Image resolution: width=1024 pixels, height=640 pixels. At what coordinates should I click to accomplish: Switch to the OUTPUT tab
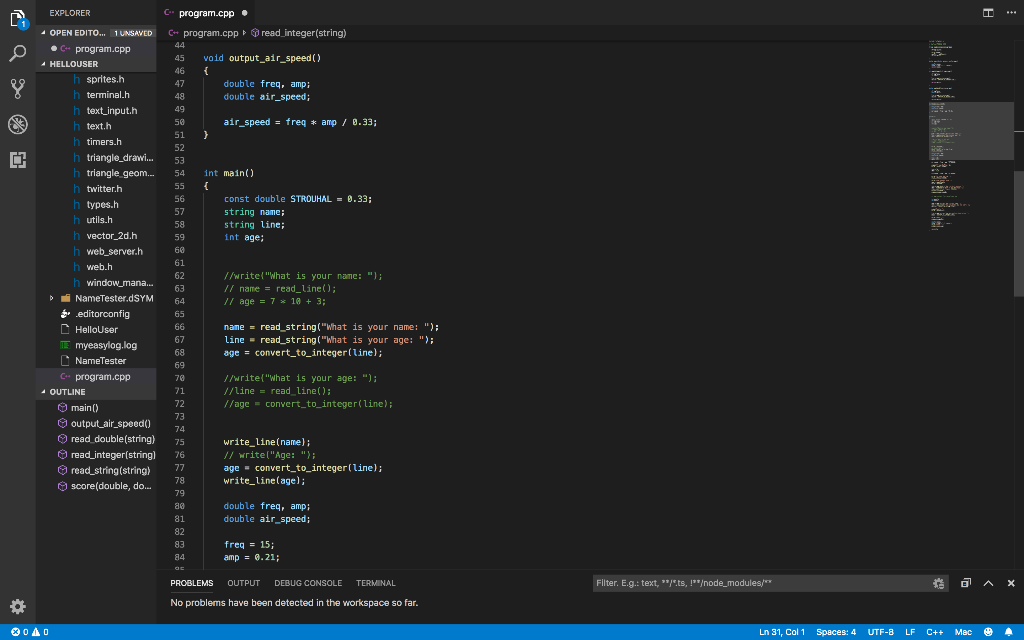point(243,583)
